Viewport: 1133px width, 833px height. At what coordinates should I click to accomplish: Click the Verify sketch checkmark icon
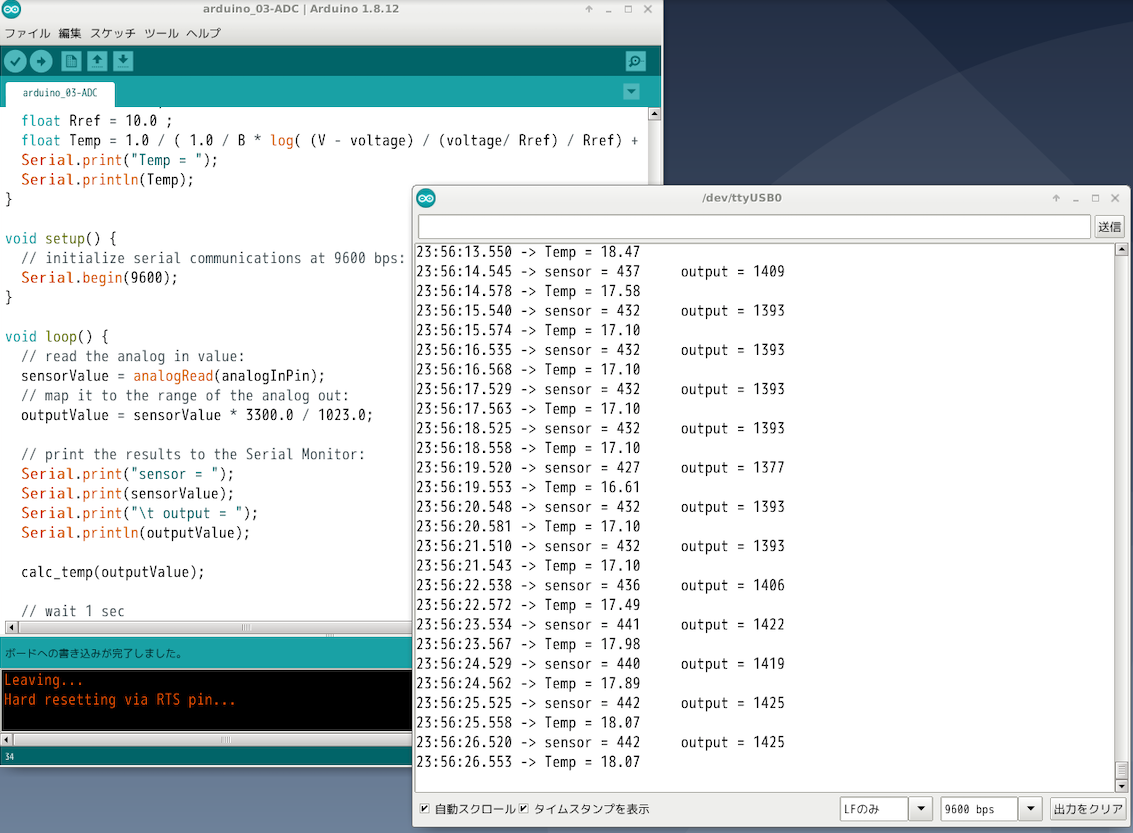click(x=15, y=62)
